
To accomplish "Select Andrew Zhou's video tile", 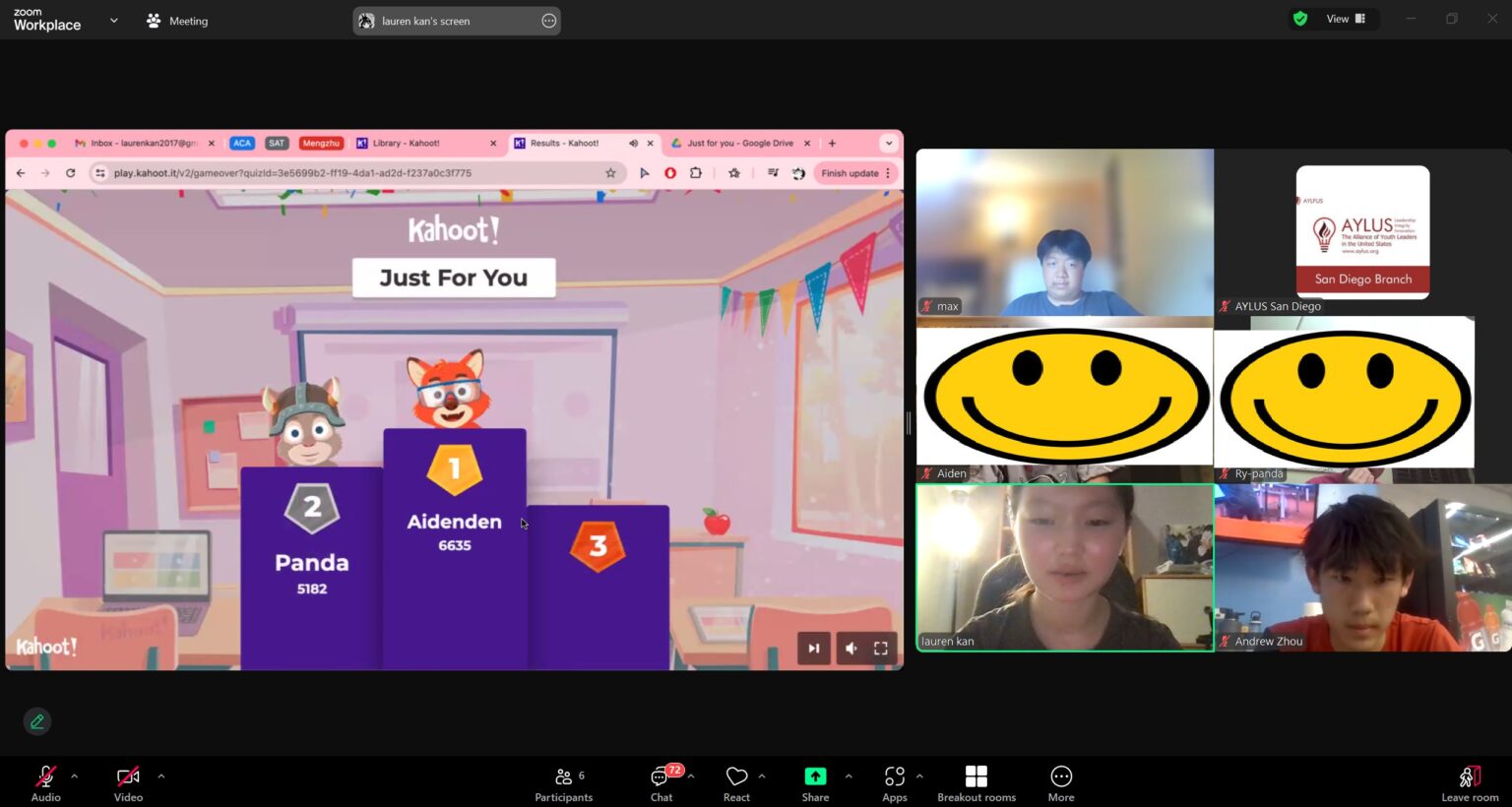I will point(1362,568).
